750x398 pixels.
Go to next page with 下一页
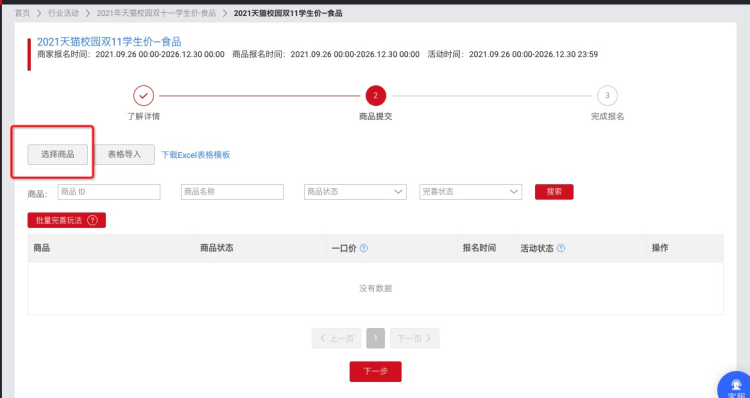(x=415, y=338)
